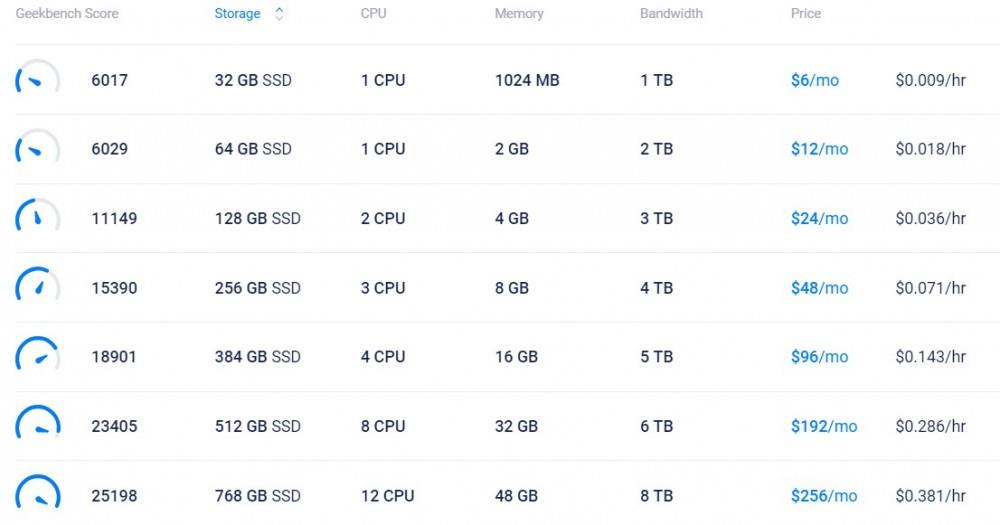Sort by the Geekbench Score header

click(67, 14)
